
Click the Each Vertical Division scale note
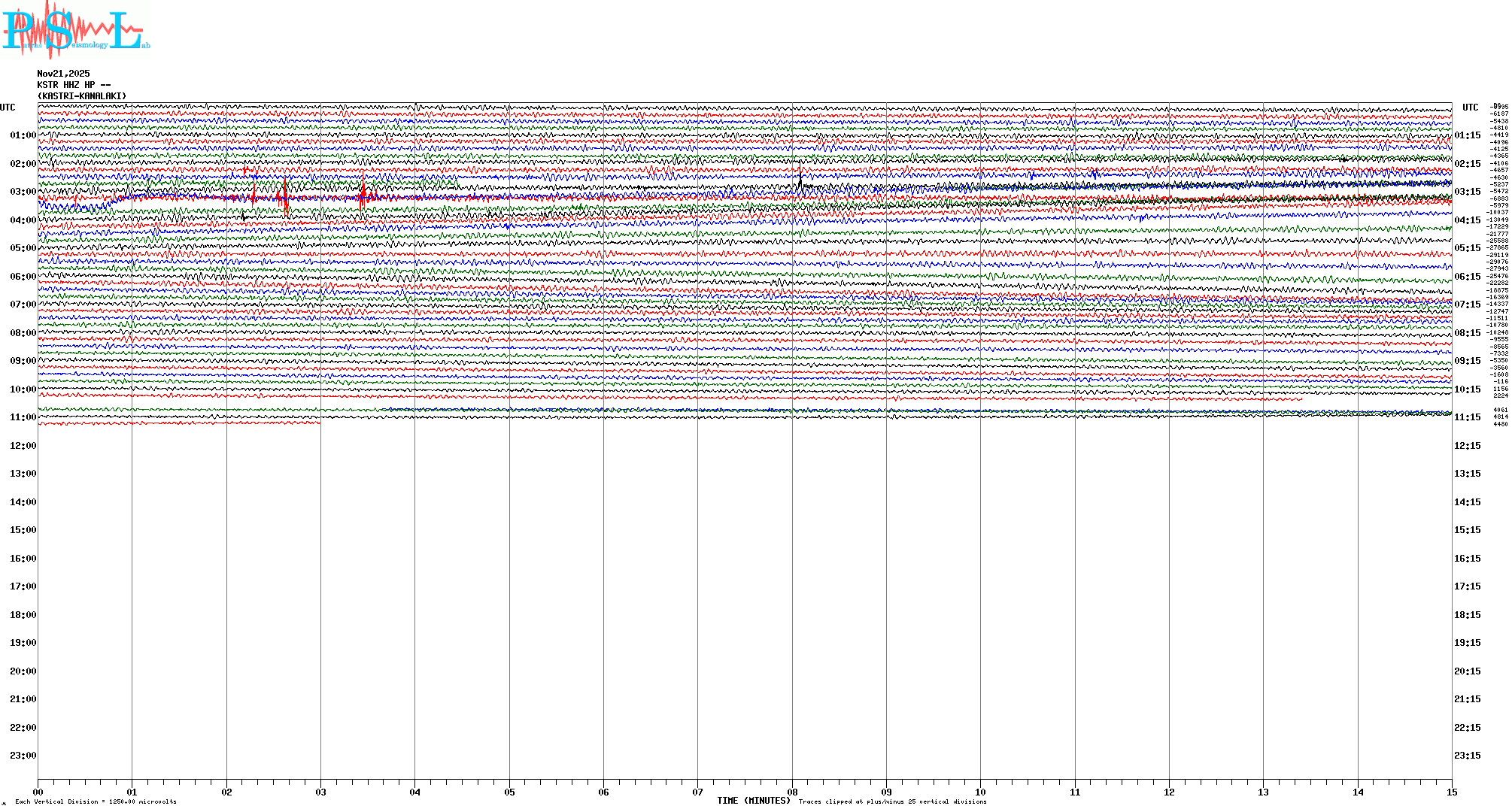point(96,801)
